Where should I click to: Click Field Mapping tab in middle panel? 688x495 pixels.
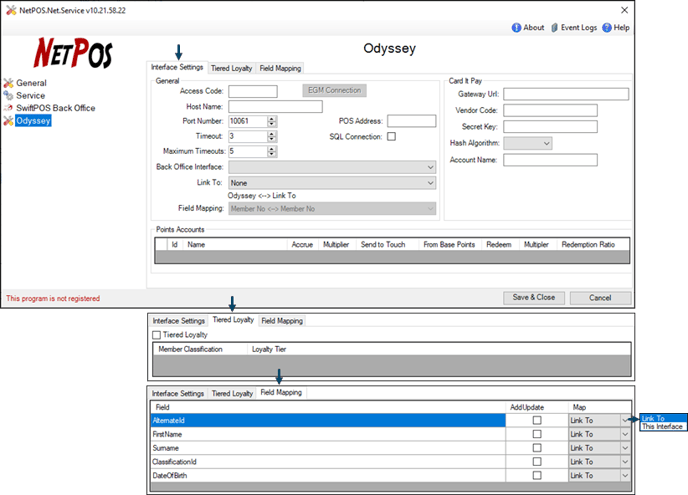coord(282,321)
